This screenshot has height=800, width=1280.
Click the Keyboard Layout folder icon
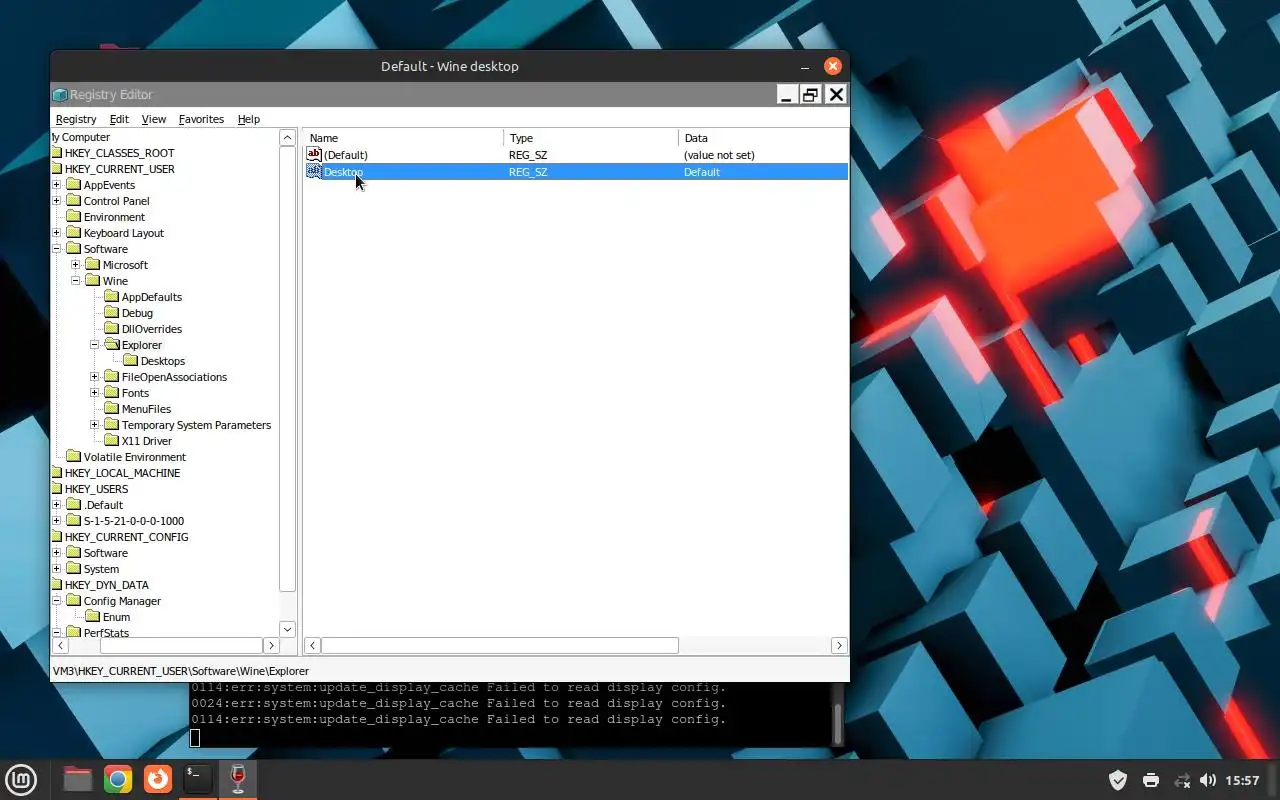(x=73, y=233)
